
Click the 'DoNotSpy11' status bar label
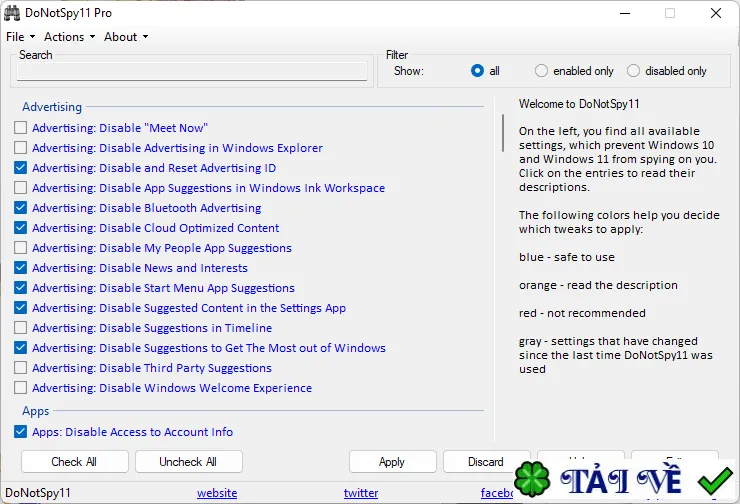(x=38, y=493)
